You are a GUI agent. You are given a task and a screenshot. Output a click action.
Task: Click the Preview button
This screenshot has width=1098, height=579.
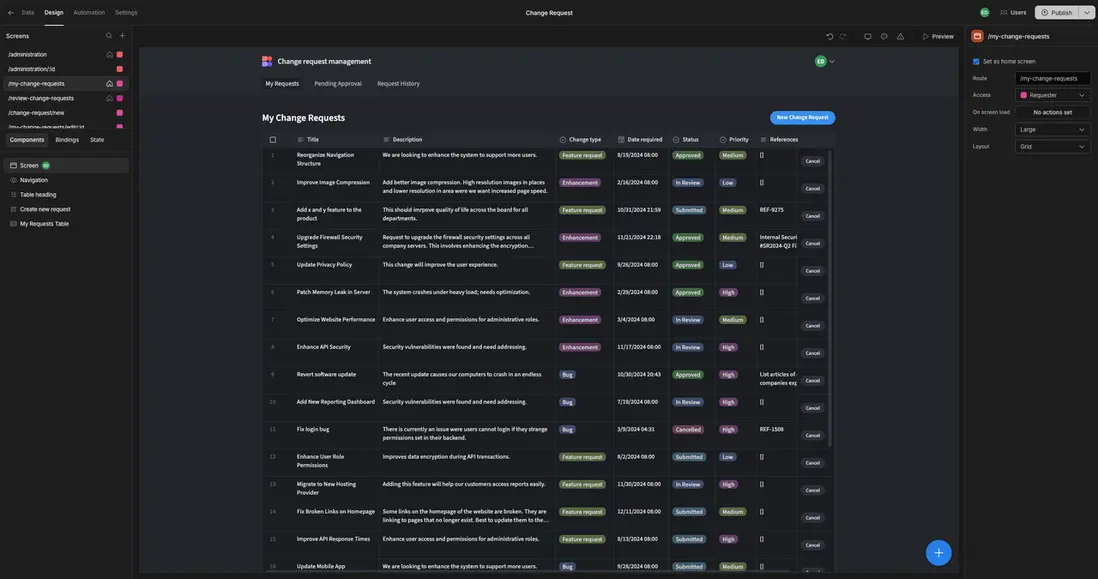tap(937, 36)
